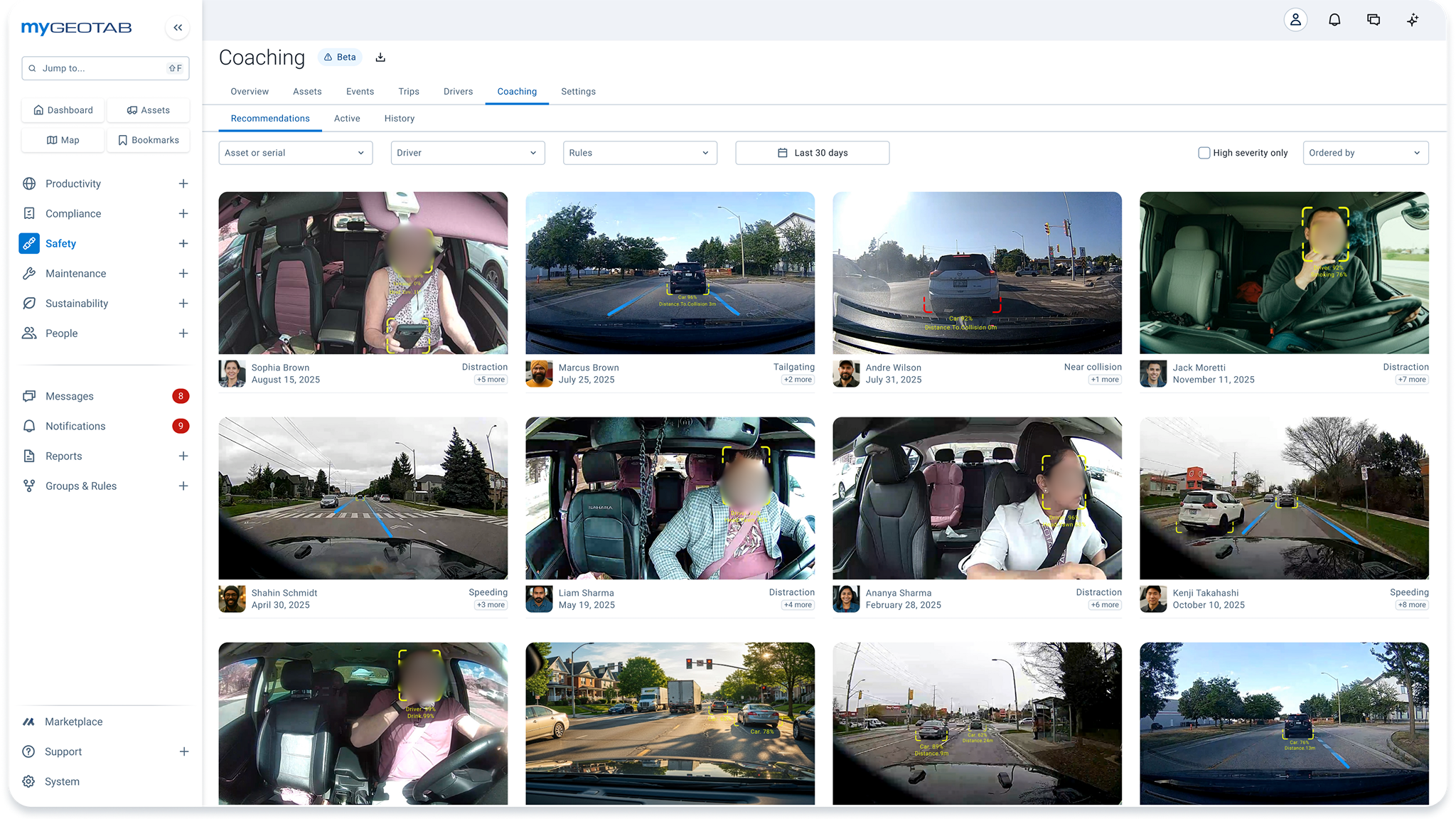Switch to the History tab
Screen dimensions: 1456x819
(399, 118)
